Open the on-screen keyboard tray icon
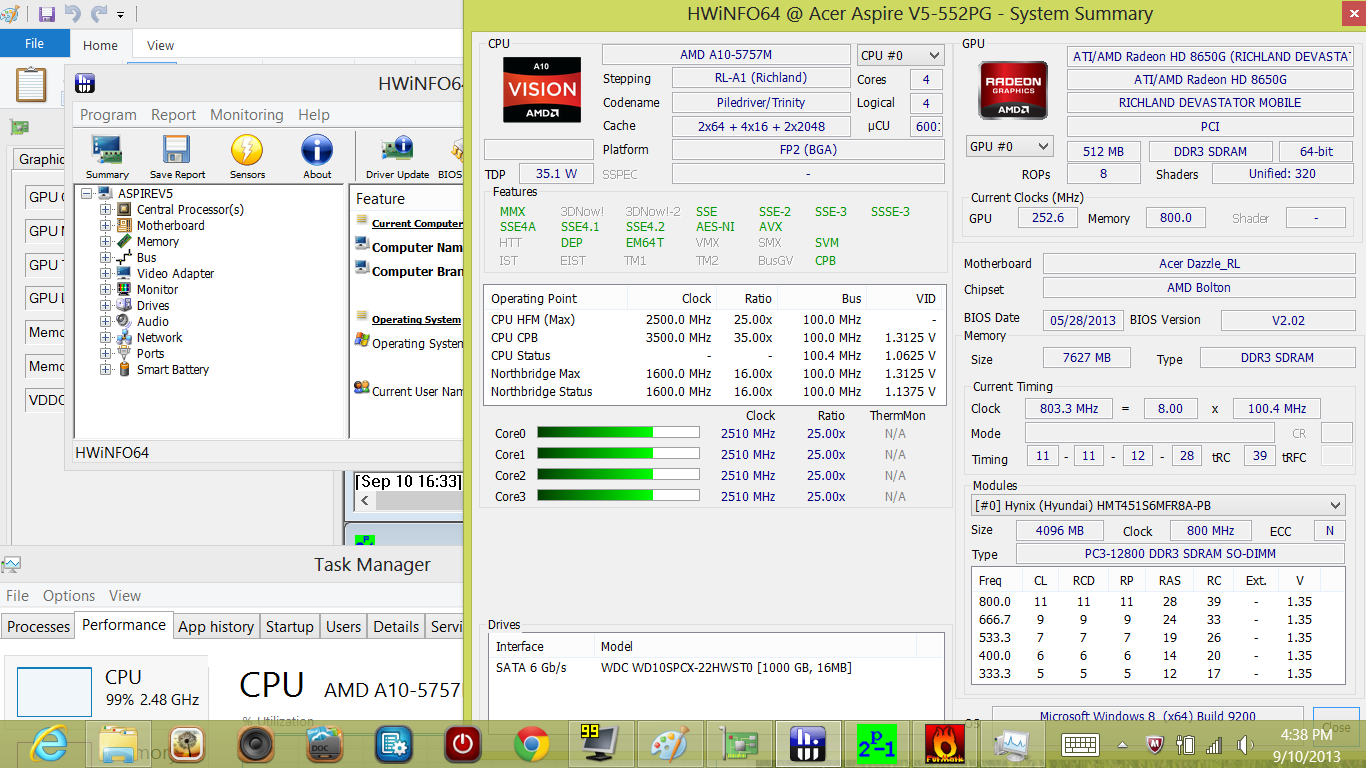Image resolution: width=1366 pixels, height=768 pixels. coord(1082,745)
